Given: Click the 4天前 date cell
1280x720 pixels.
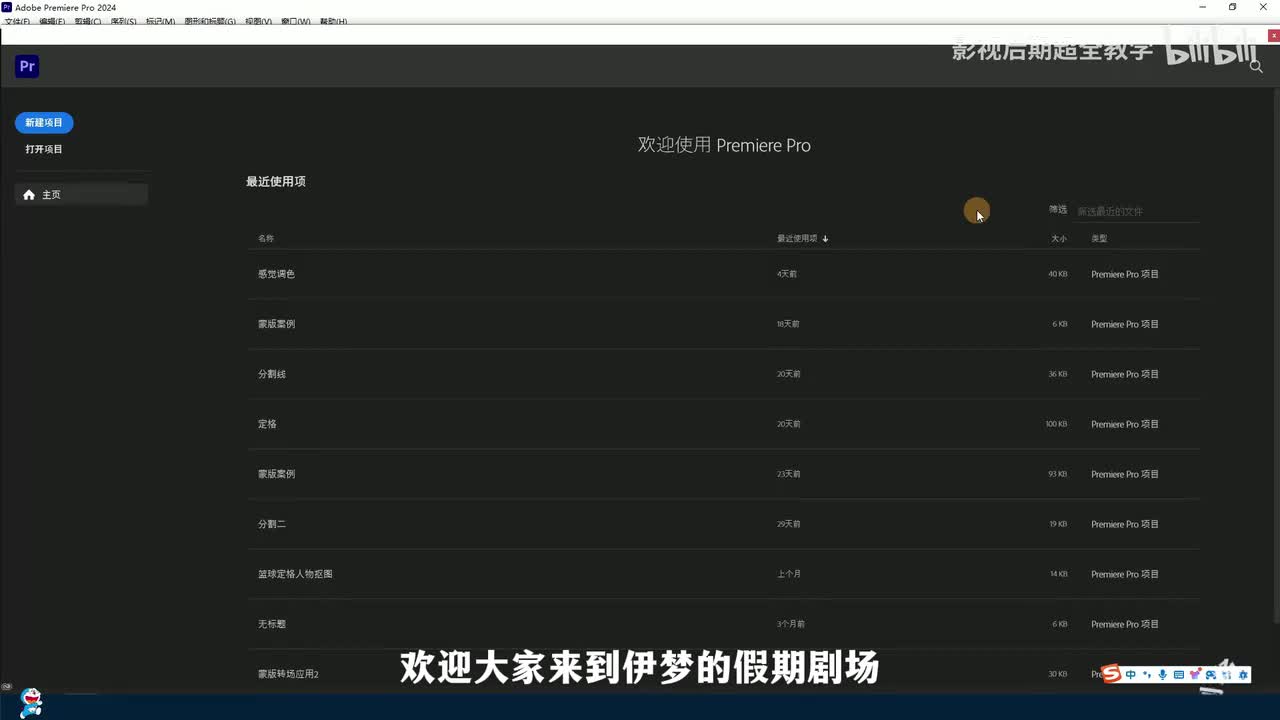Looking at the screenshot, I should coord(787,274).
